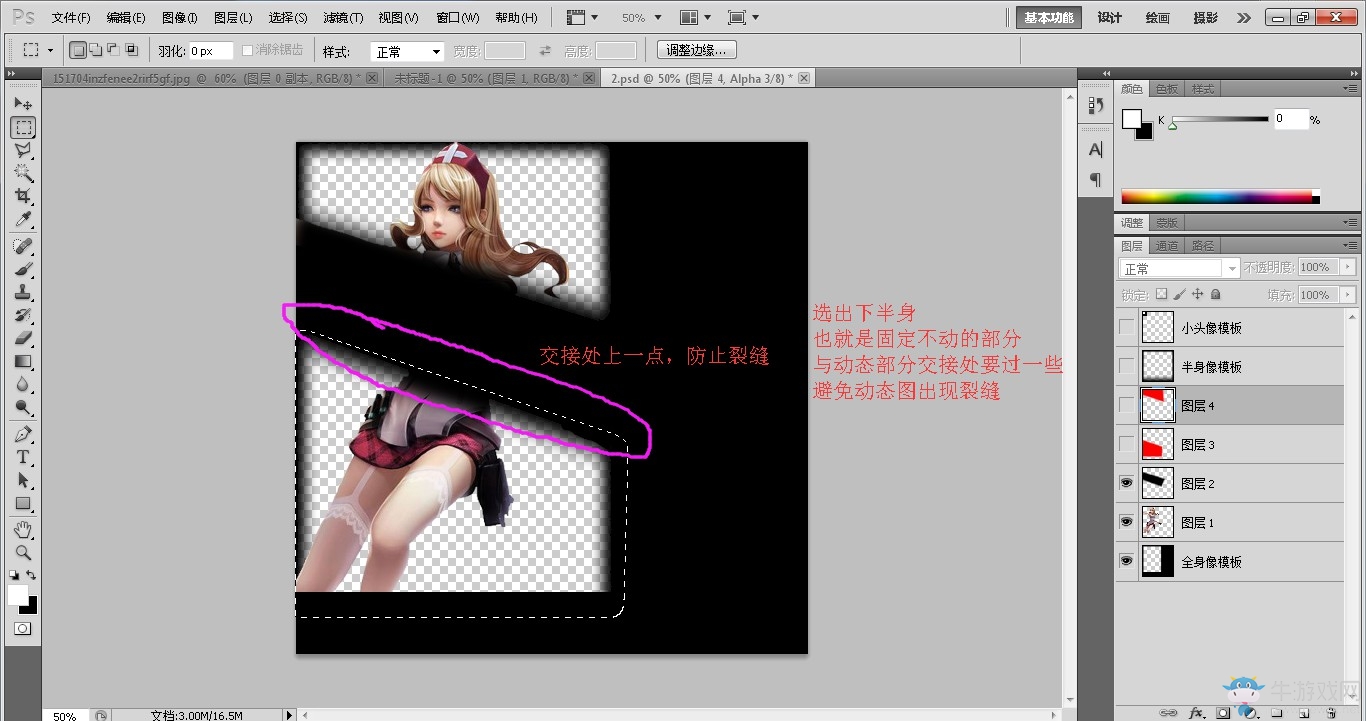Click the 调整边缘... button

click(x=696, y=50)
